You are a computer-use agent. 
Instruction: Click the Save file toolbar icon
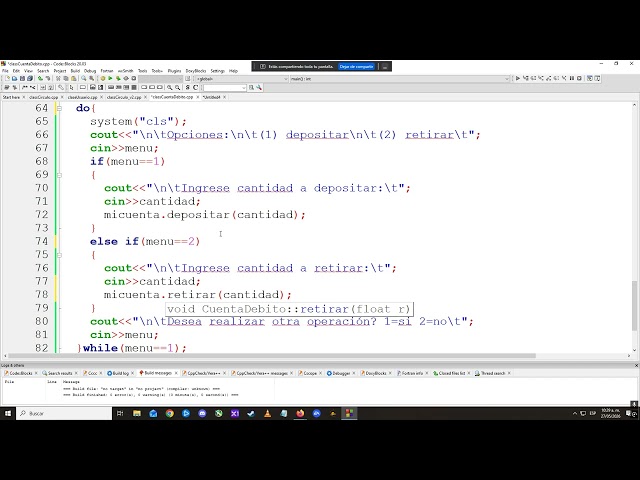point(22,78)
